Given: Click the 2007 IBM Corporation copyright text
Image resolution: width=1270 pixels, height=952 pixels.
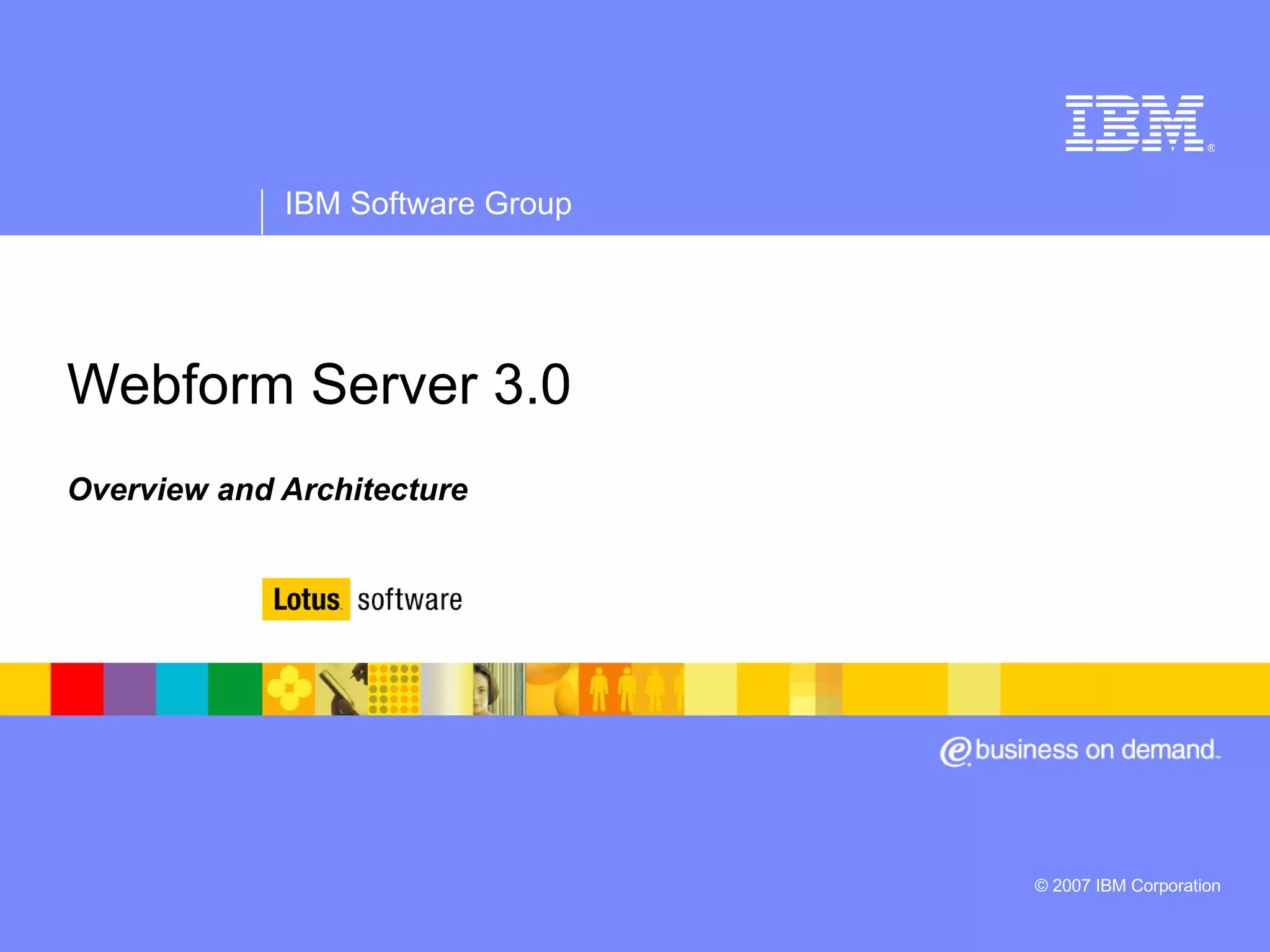Looking at the screenshot, I should pyautogui.click(x=1127, y=886).
